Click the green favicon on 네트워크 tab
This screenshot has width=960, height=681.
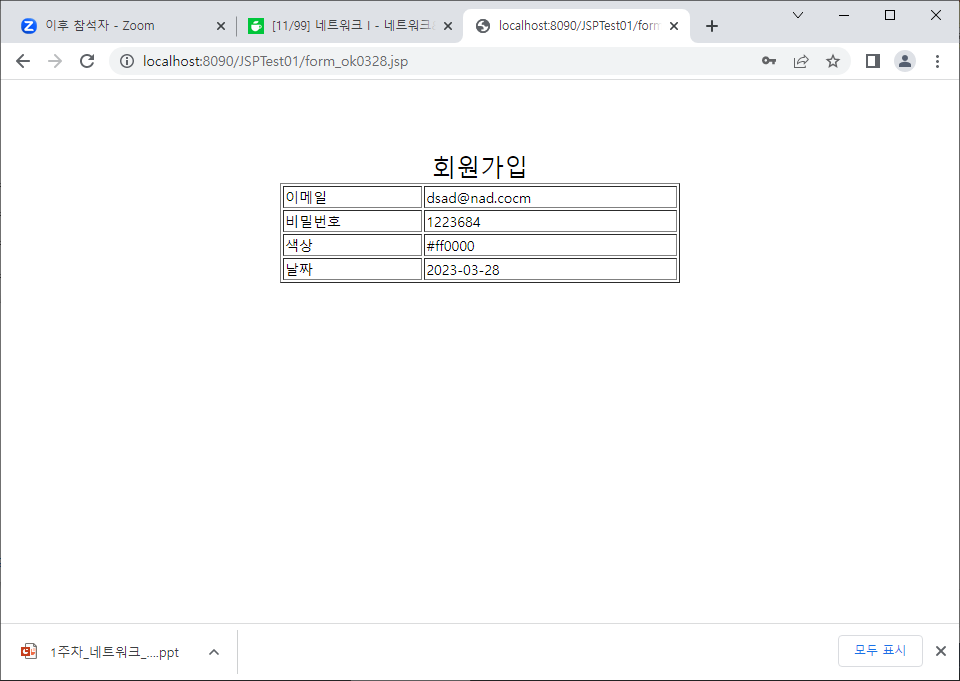click(256, 26)
